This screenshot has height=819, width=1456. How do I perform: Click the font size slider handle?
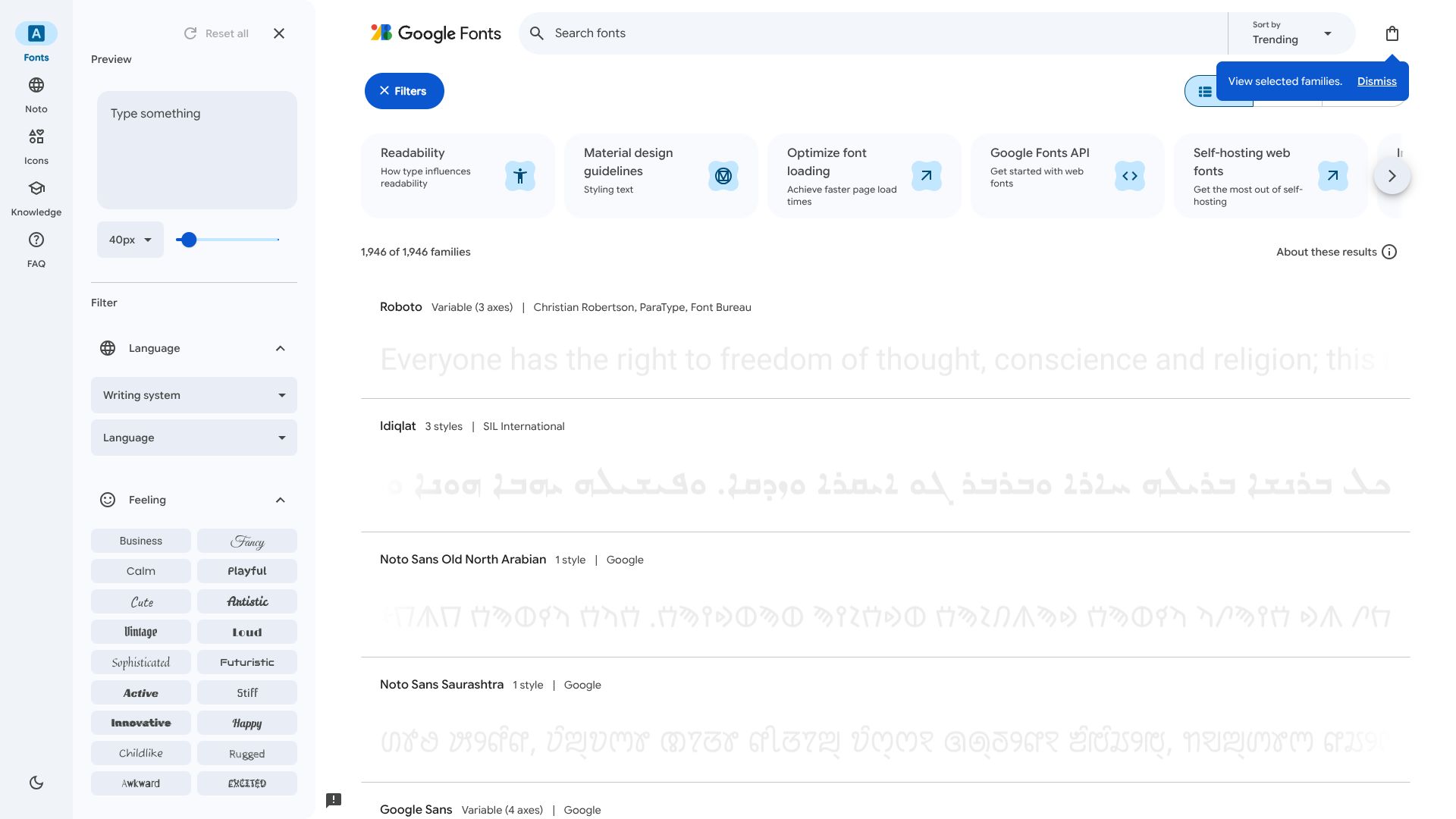(x=189, y=240)
